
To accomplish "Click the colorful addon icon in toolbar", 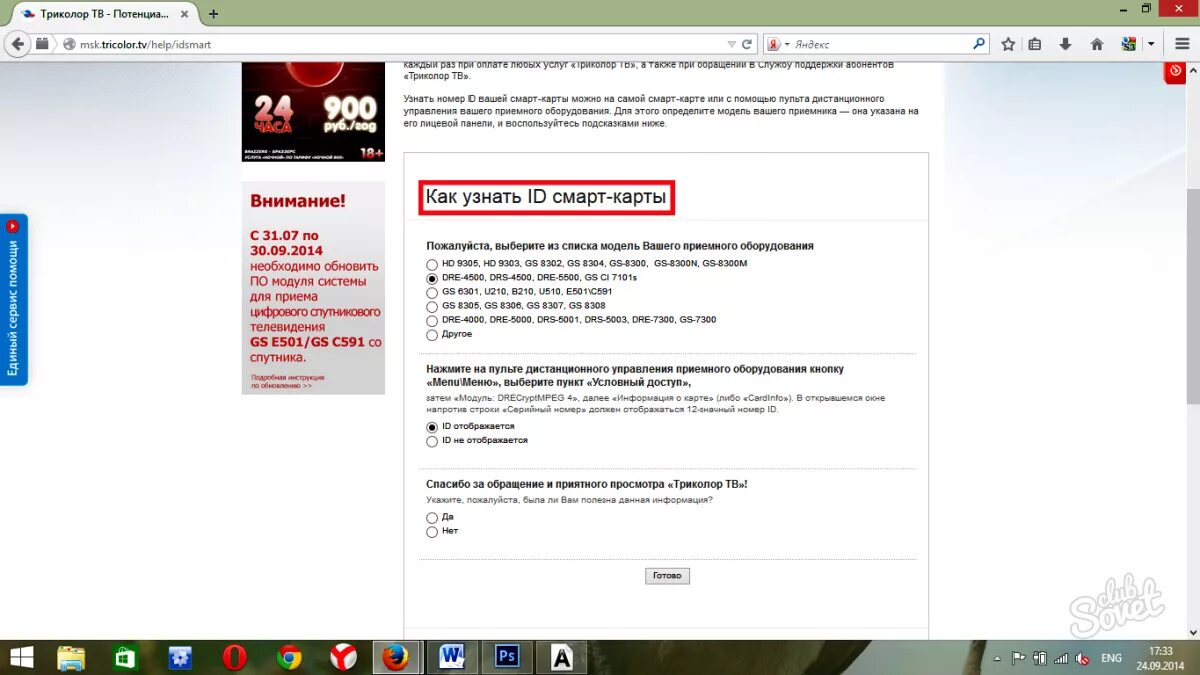I will [1129, 44].
